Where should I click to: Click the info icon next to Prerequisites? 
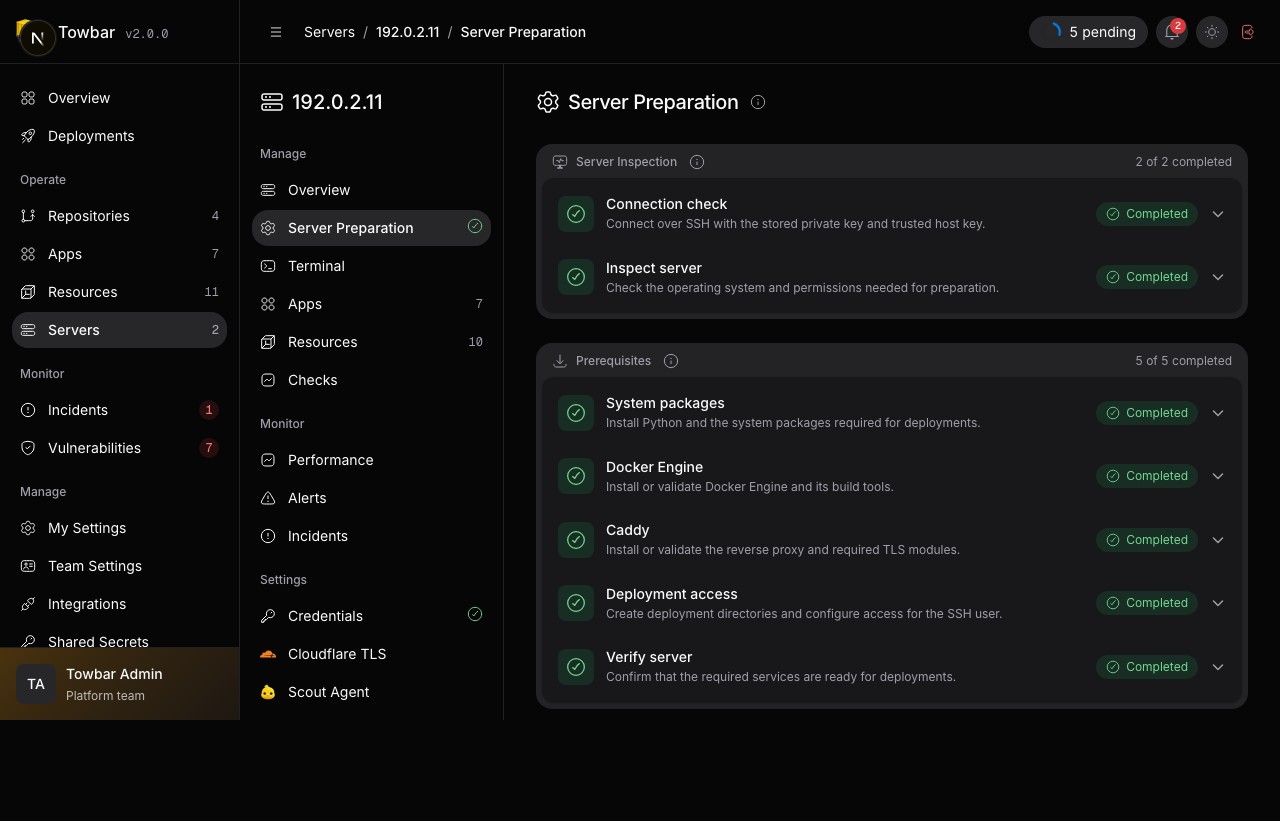[671, 361]
